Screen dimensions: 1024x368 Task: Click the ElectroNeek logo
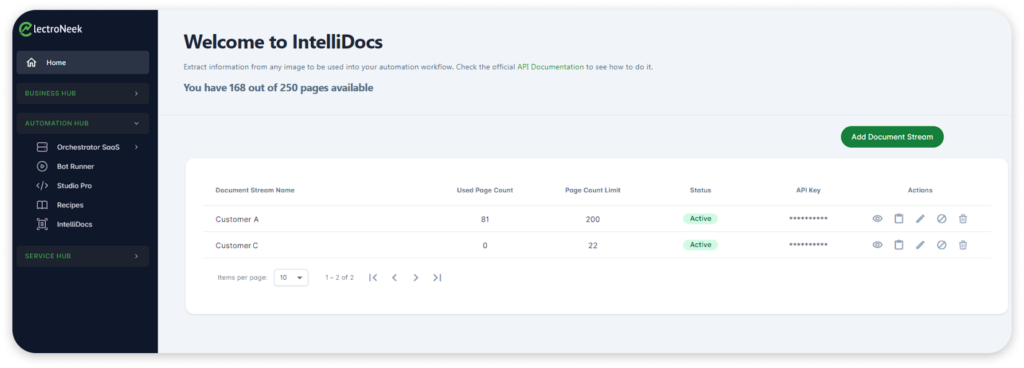click(x=51, y=29)
